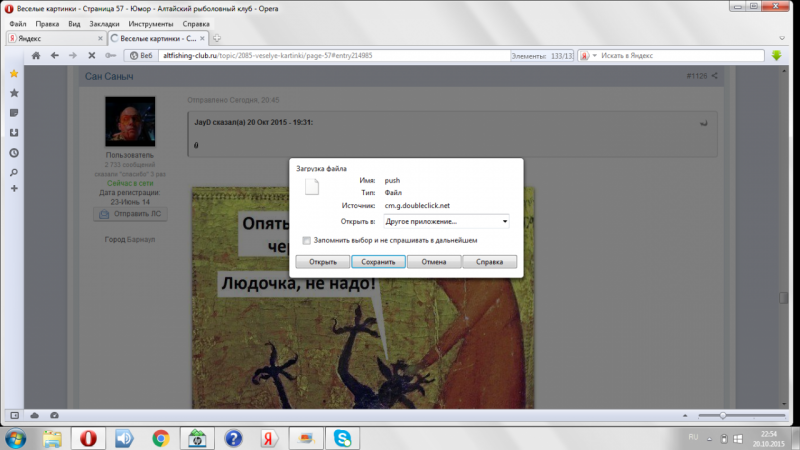This screenshot has width=800, height=450.
Task: Open the Инструменты menu
Action: [x=151, y=24]
